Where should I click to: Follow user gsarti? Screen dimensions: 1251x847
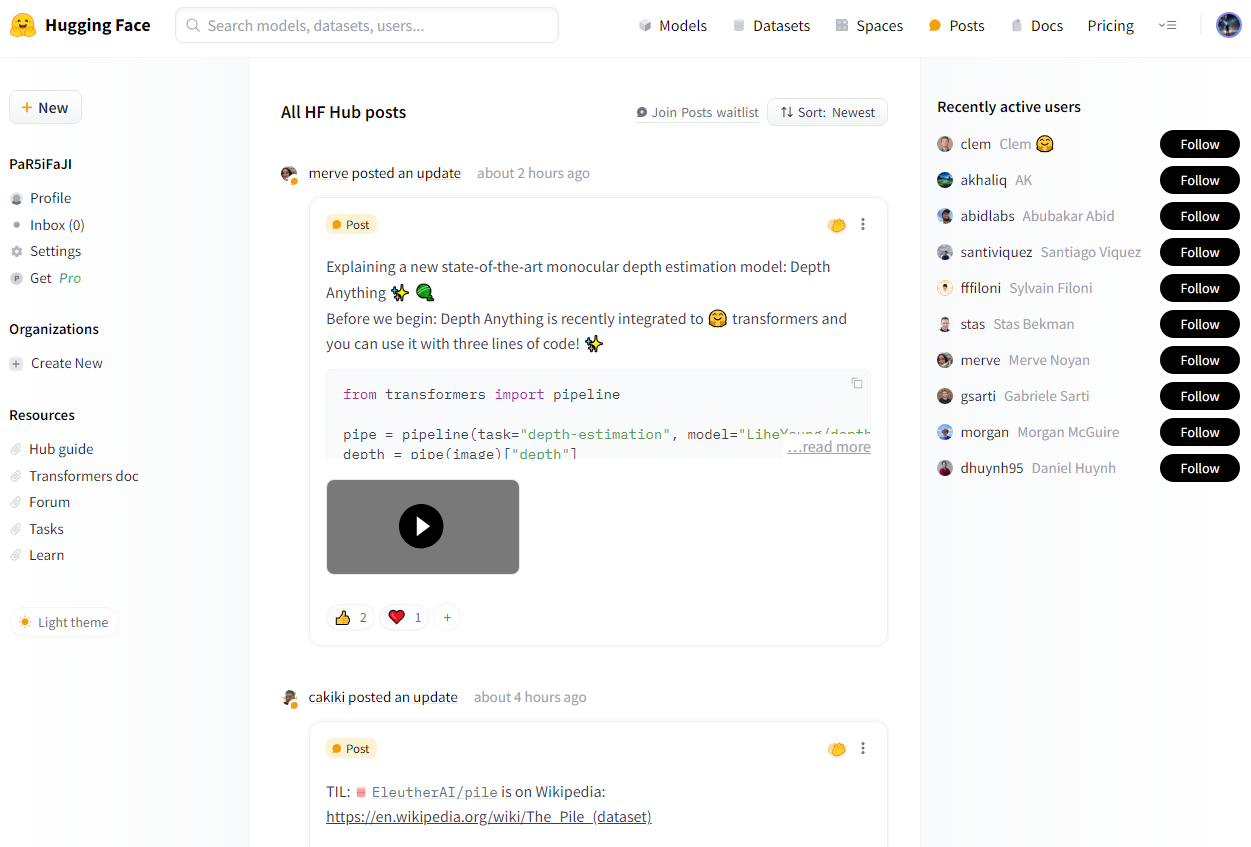click(x=1200, y=396)
